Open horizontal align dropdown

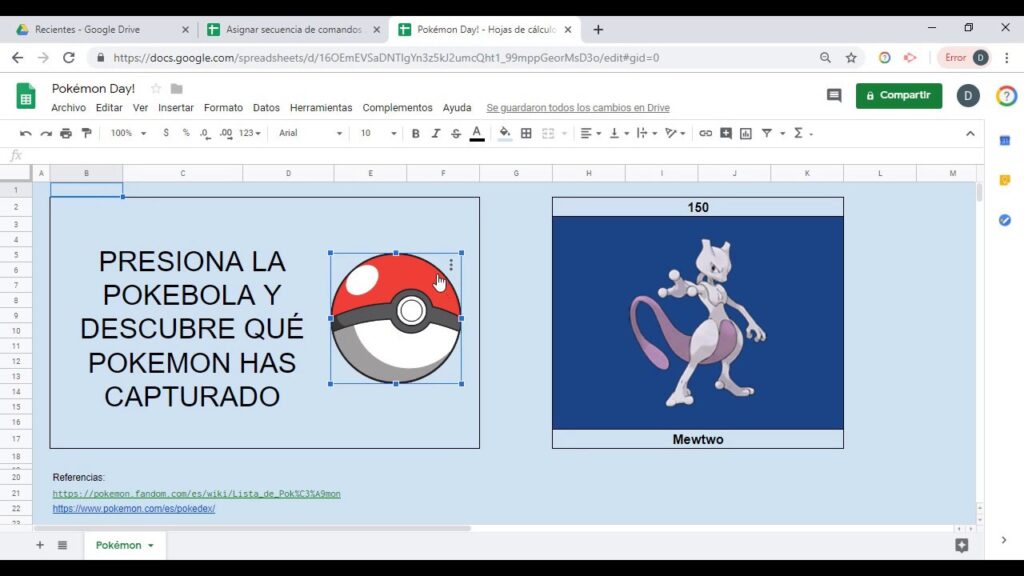[590, 133]
